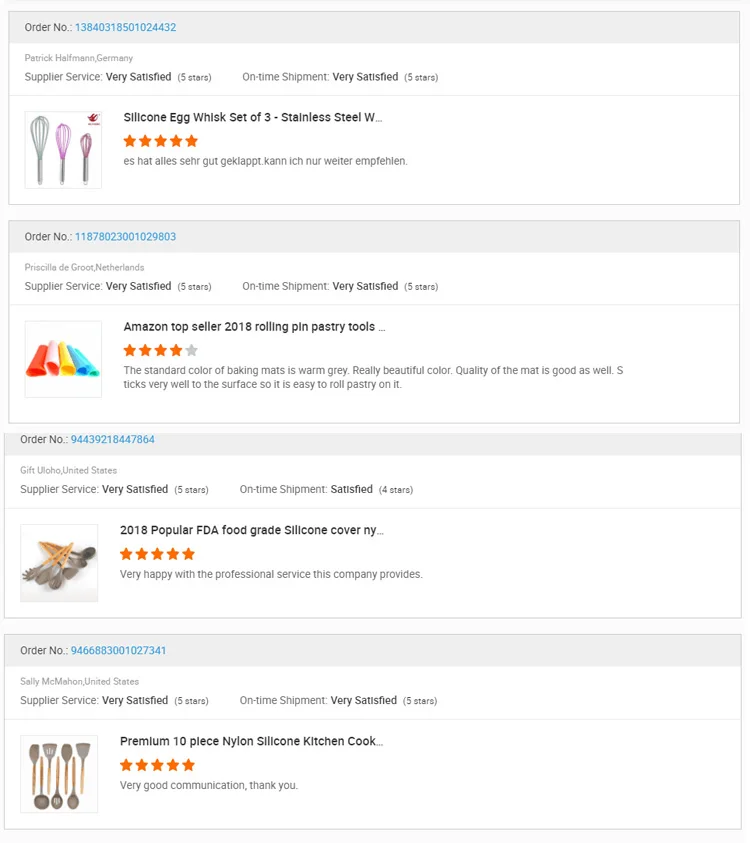Click the star rating under Premium 10 piece
The width and height of the screenshot is (750, 843).
click(157, 765)
